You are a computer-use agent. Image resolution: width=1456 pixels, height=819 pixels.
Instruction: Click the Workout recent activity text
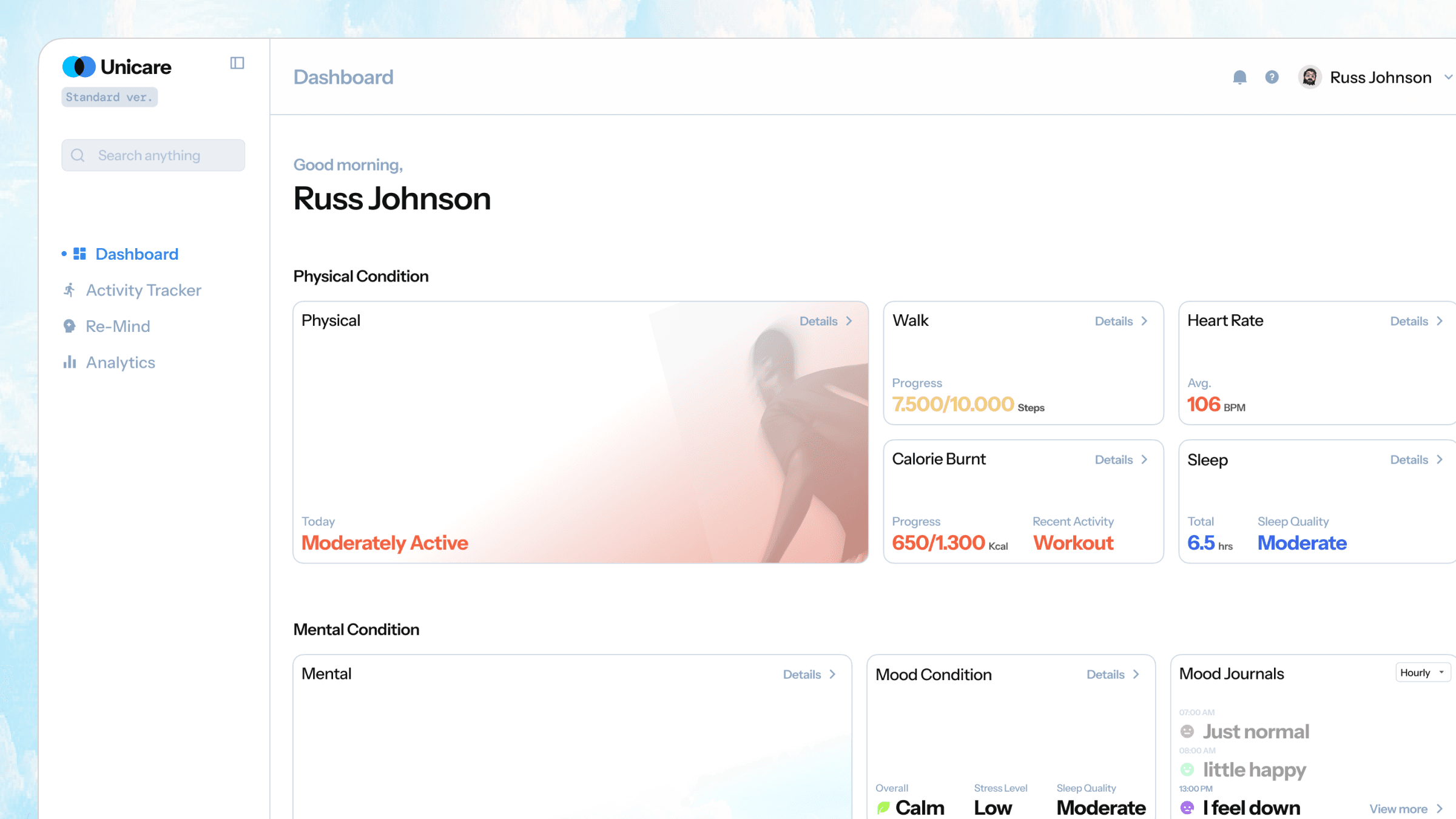1073,543
